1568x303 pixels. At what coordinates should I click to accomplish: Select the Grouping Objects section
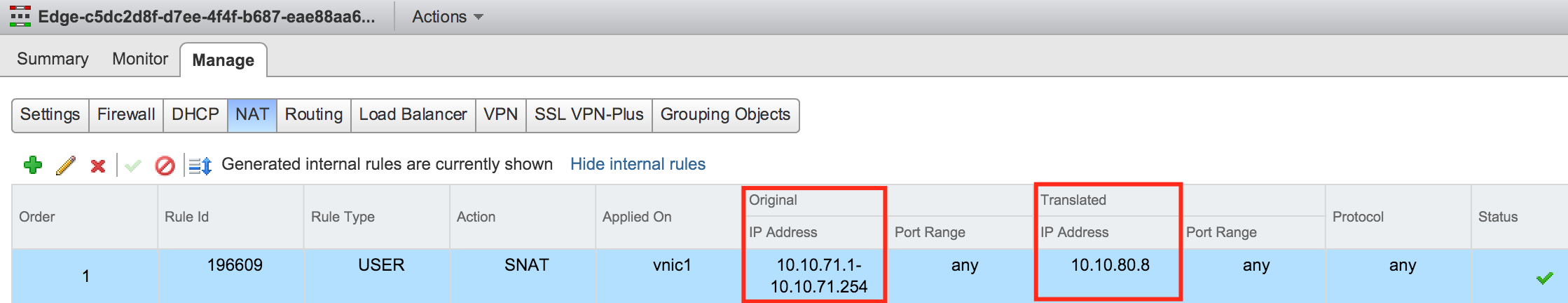[x=725, y=114]
